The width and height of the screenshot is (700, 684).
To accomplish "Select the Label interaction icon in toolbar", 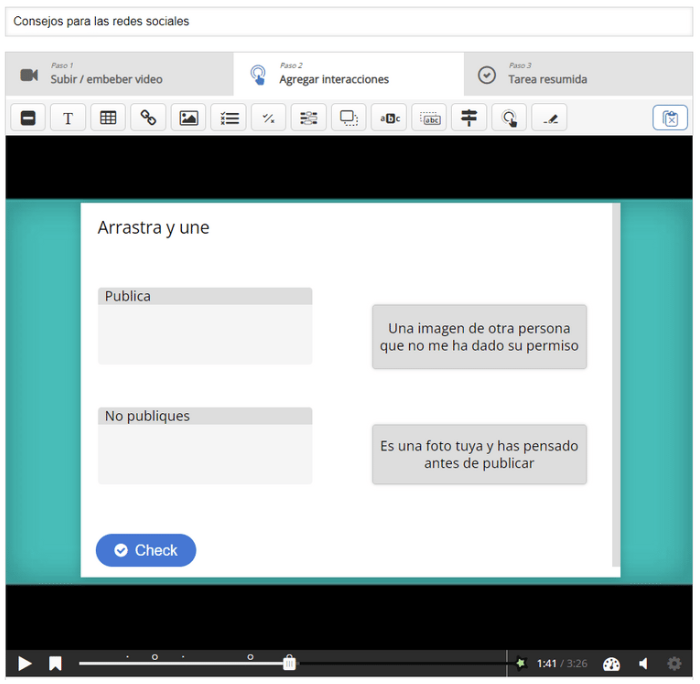I will [x=28, y=118].
